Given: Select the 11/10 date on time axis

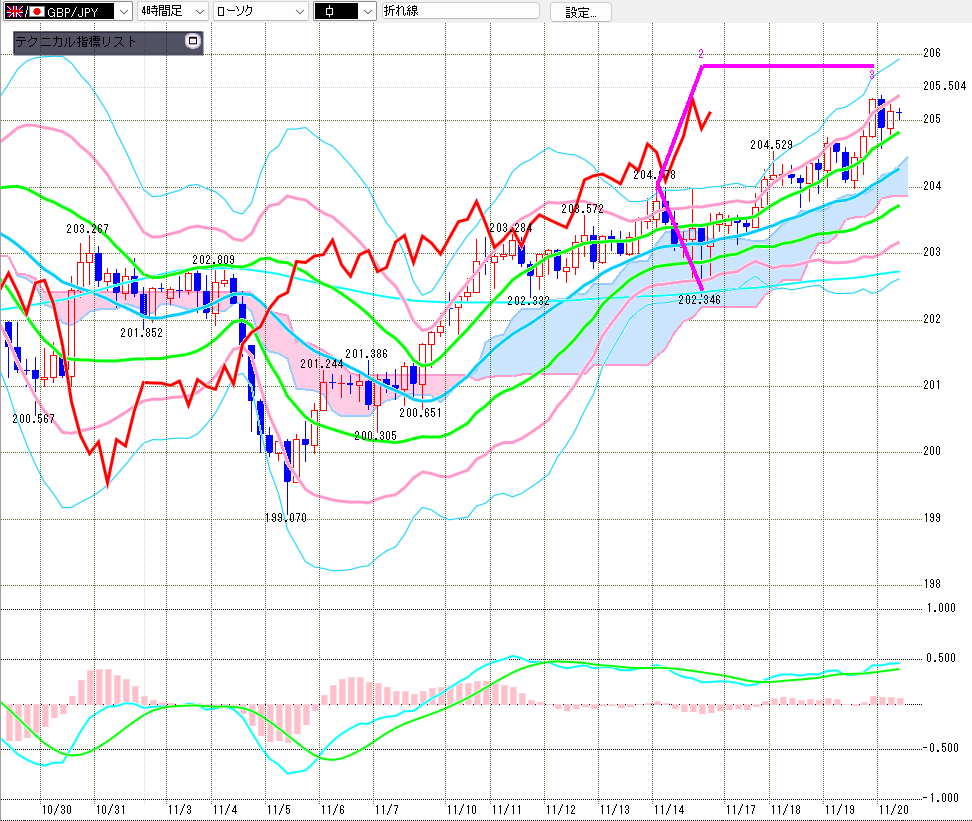Looking at the screenshot, I should click(461, 809).
